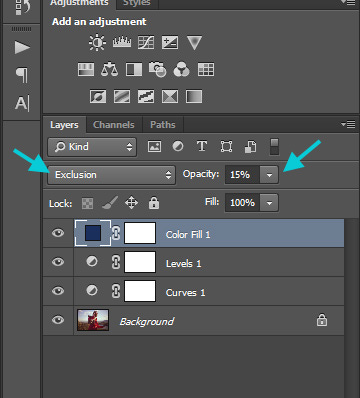Image resolution: width=360 pixels, height=398 pixels.
Task: Switch to the Channels tab
Action: (x=114, y=125)
